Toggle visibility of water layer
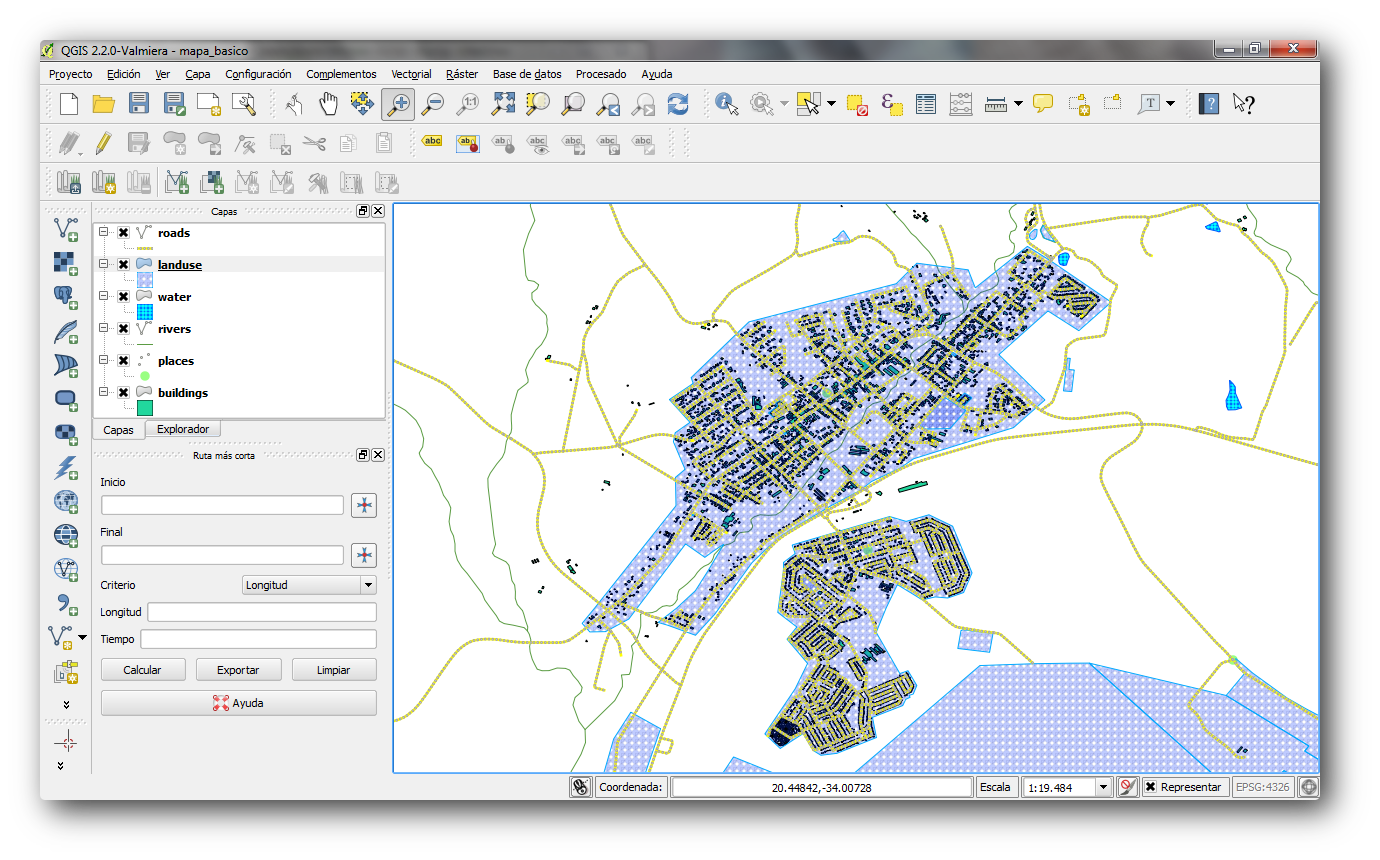 tap(123, 297)
